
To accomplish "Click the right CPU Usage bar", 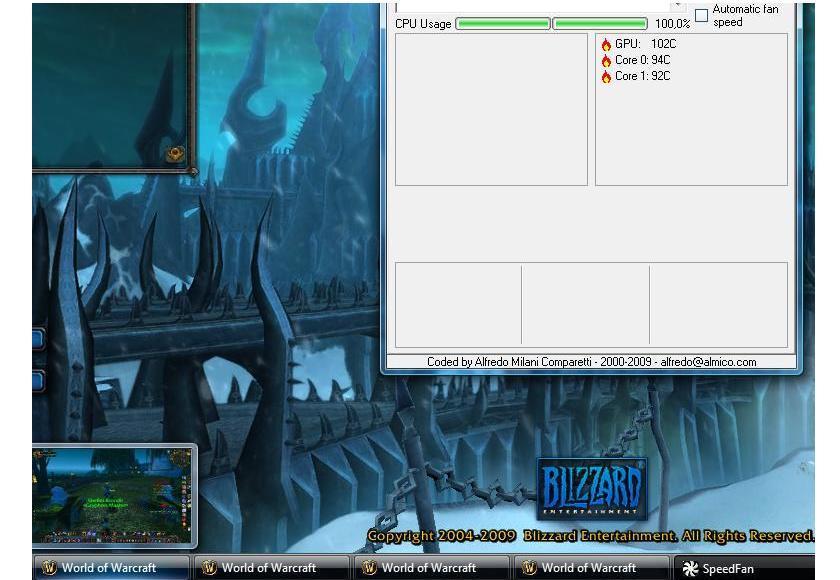I will click(600, 24).
